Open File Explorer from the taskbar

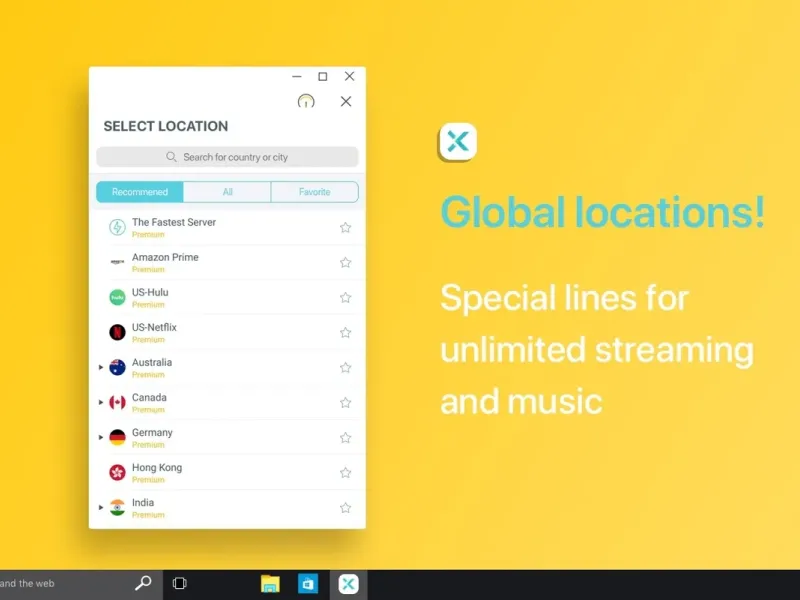point(270,583)
